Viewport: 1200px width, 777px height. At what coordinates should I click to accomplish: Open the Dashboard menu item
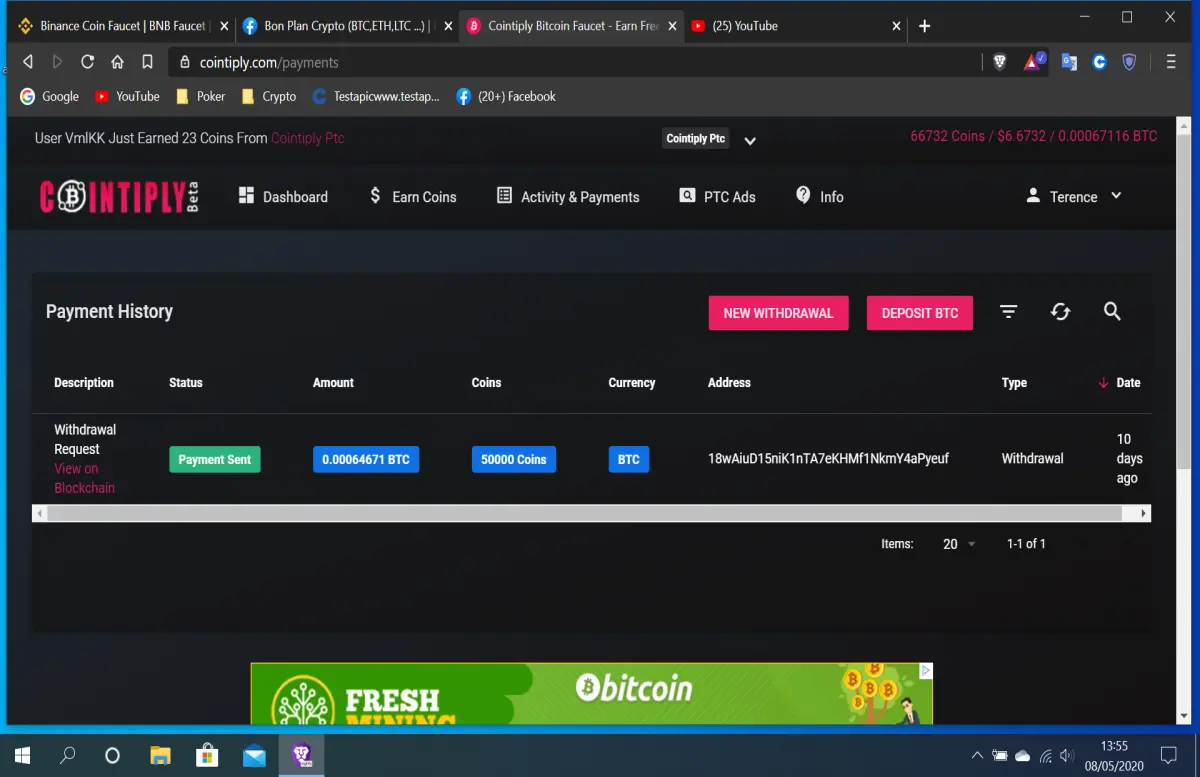[x=283, y=197]
